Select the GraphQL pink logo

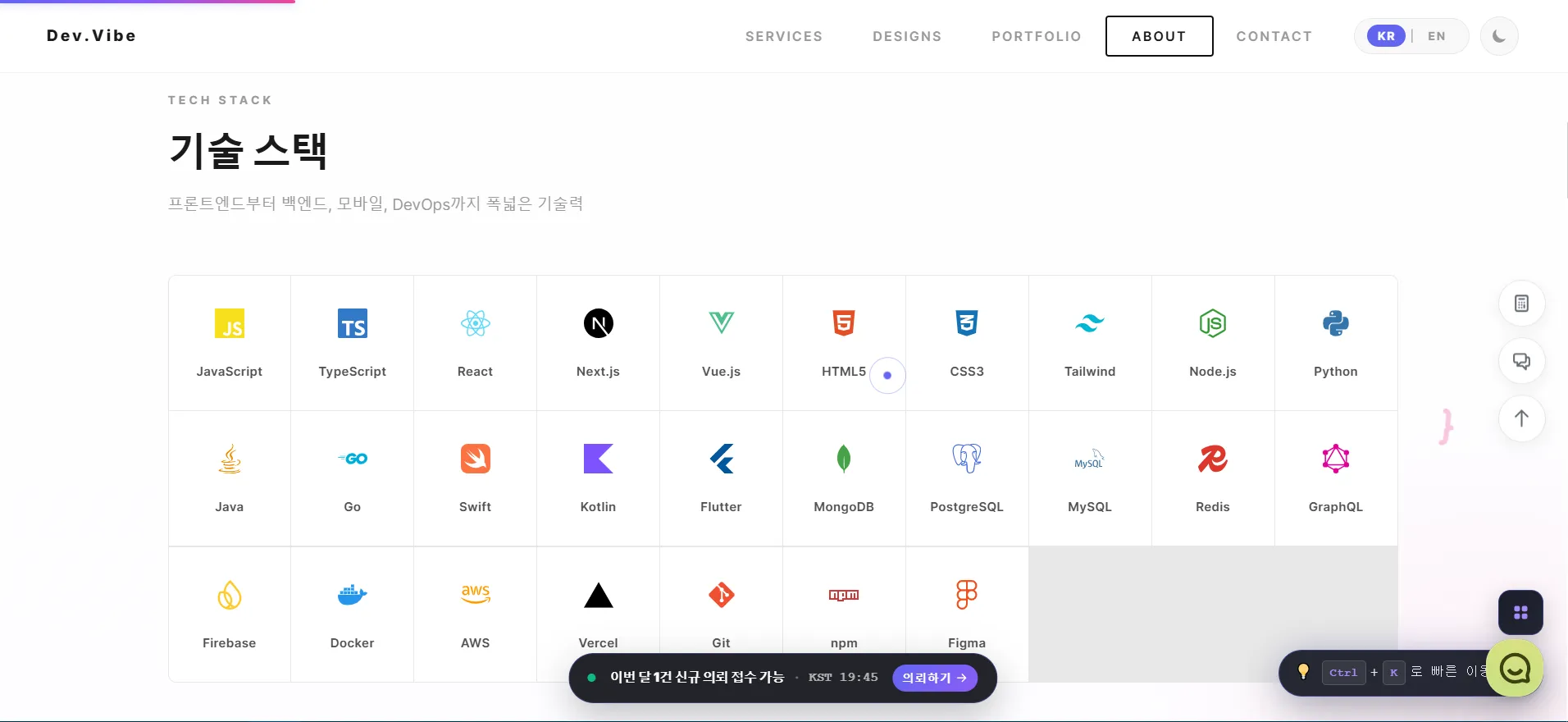[x=1336, y=459]
